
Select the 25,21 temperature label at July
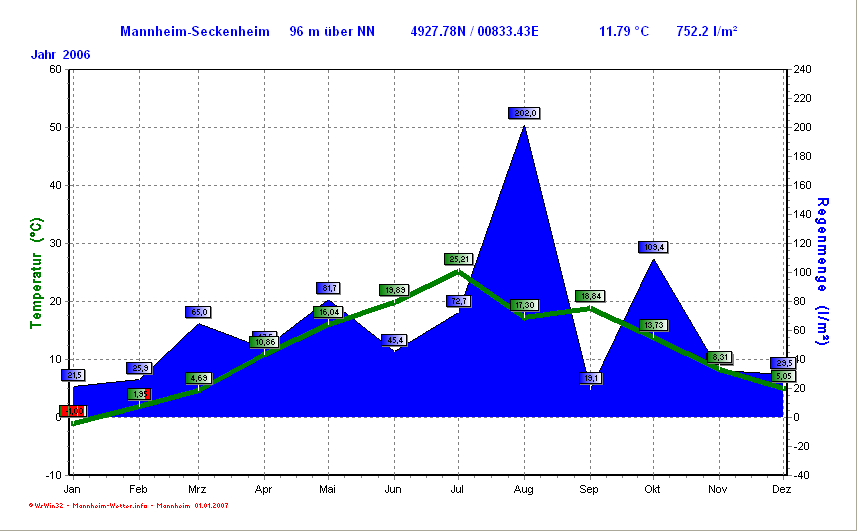pos(458,259)
